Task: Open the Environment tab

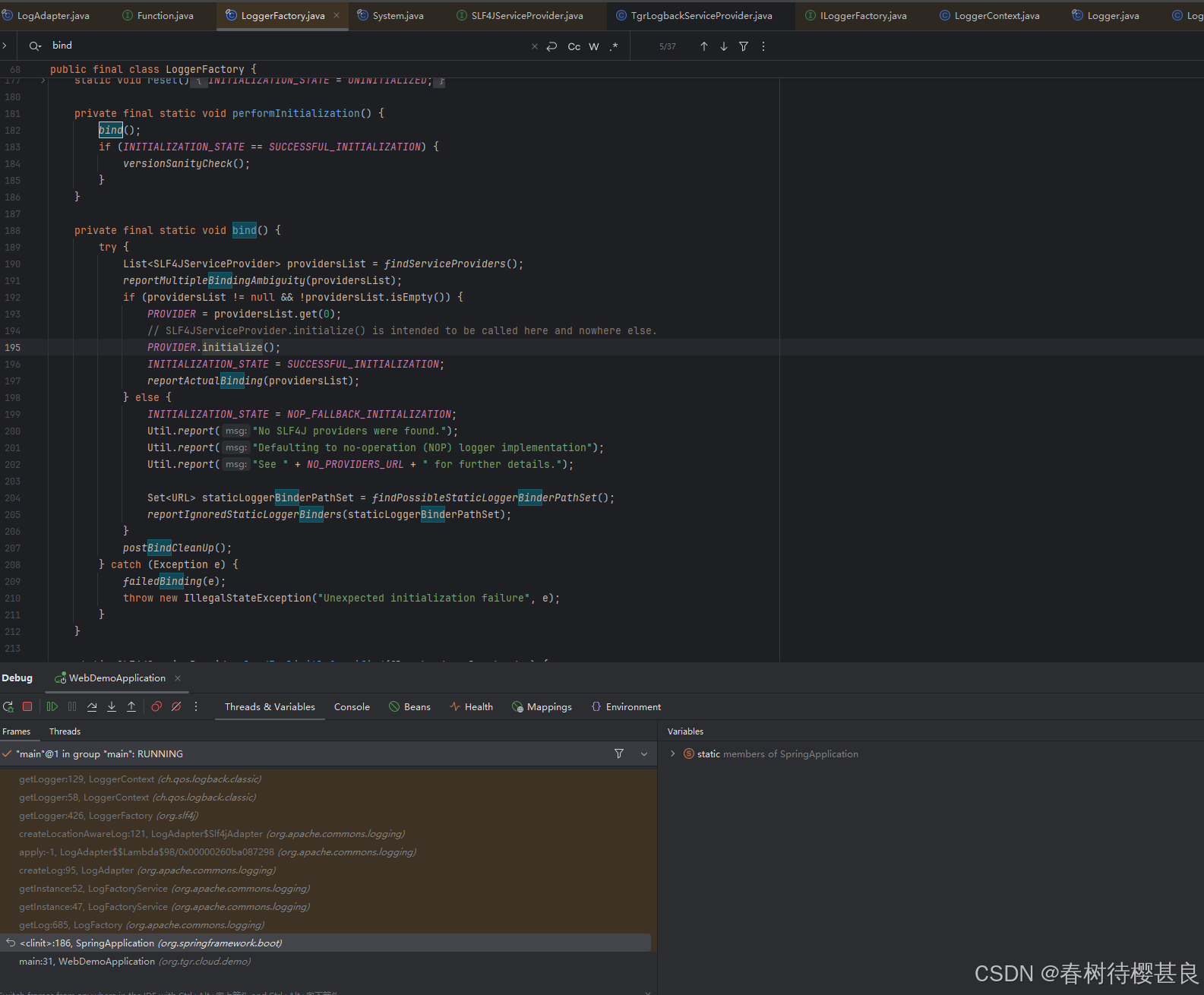Action: click(626, 706)
